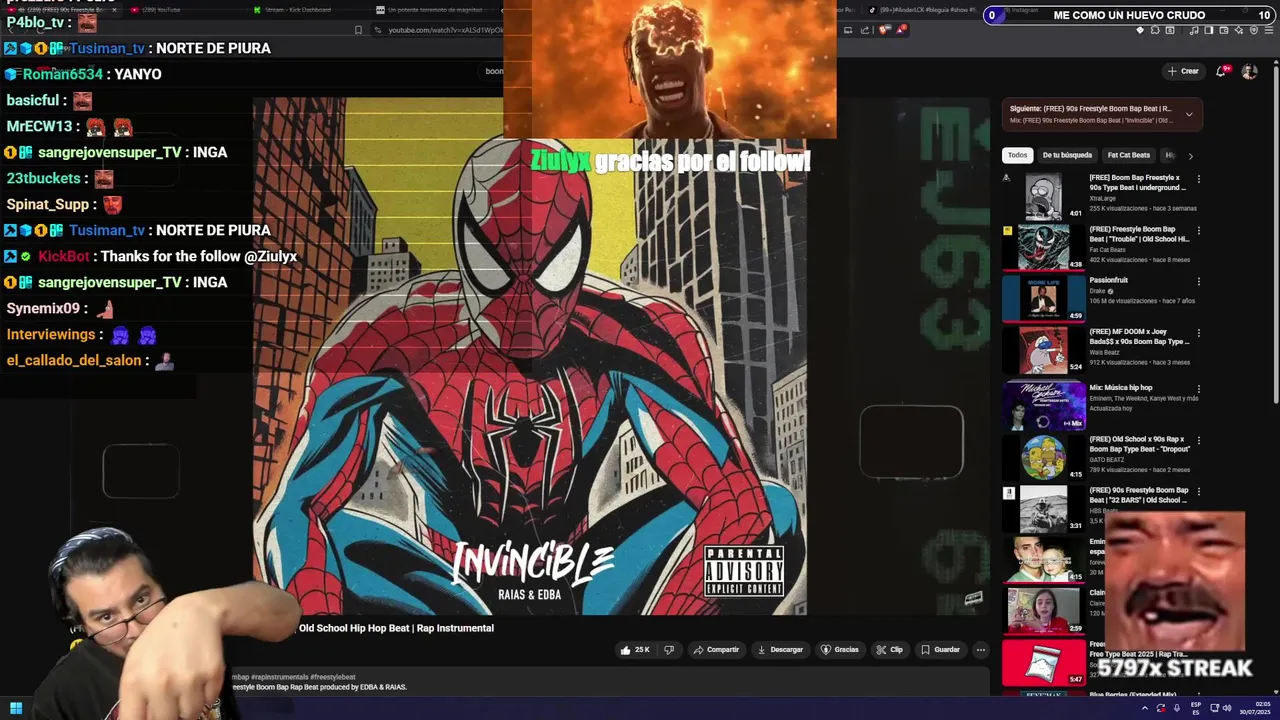Create a Clip with the scissors button
This screenshot has height=720, width=1280.
point(889,650)
